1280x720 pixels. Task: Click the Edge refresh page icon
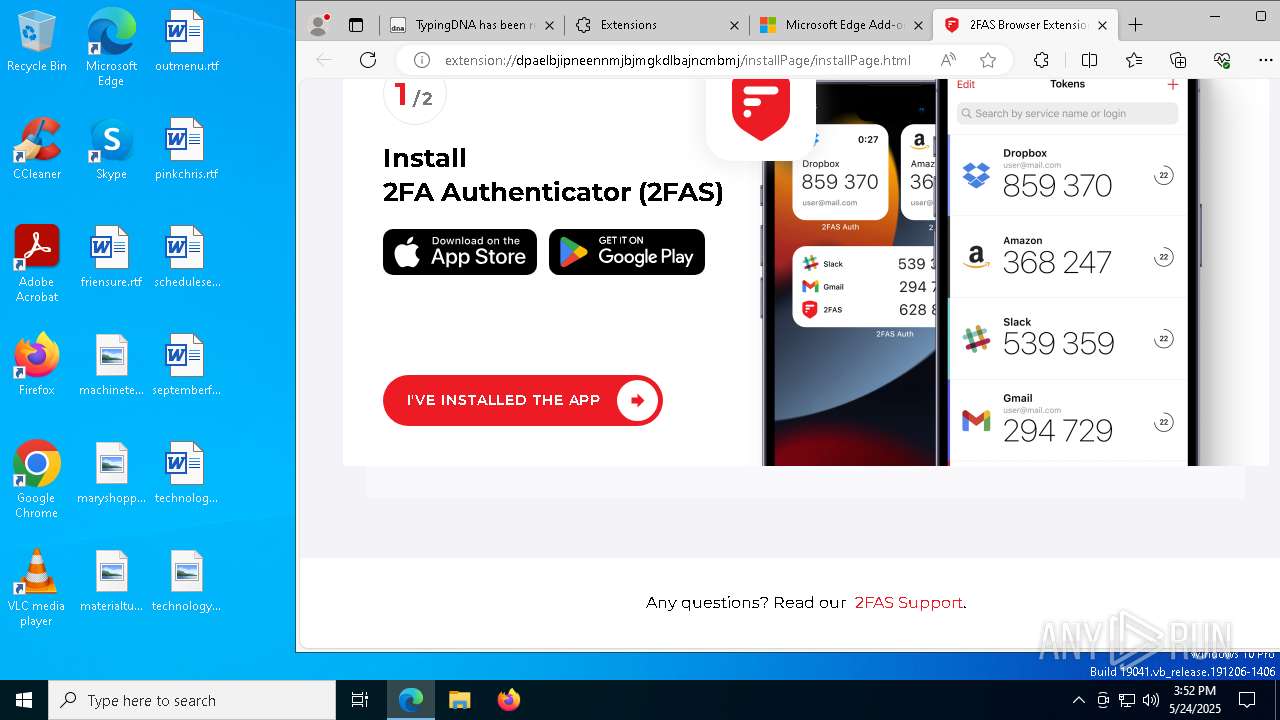(x=368, y=60)
